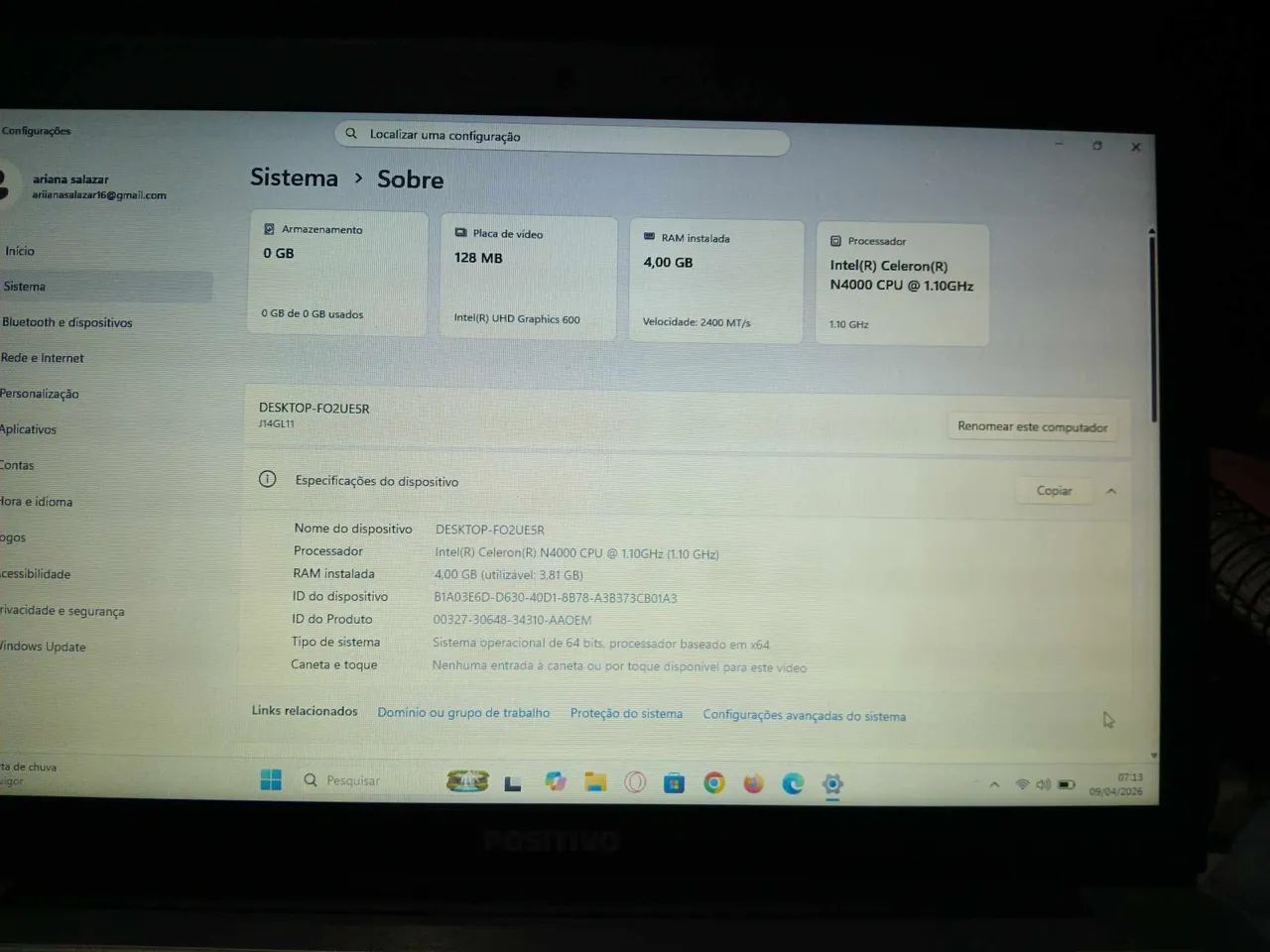Open the Wi-Fi network tray icon

click(x=1022, y=784)
